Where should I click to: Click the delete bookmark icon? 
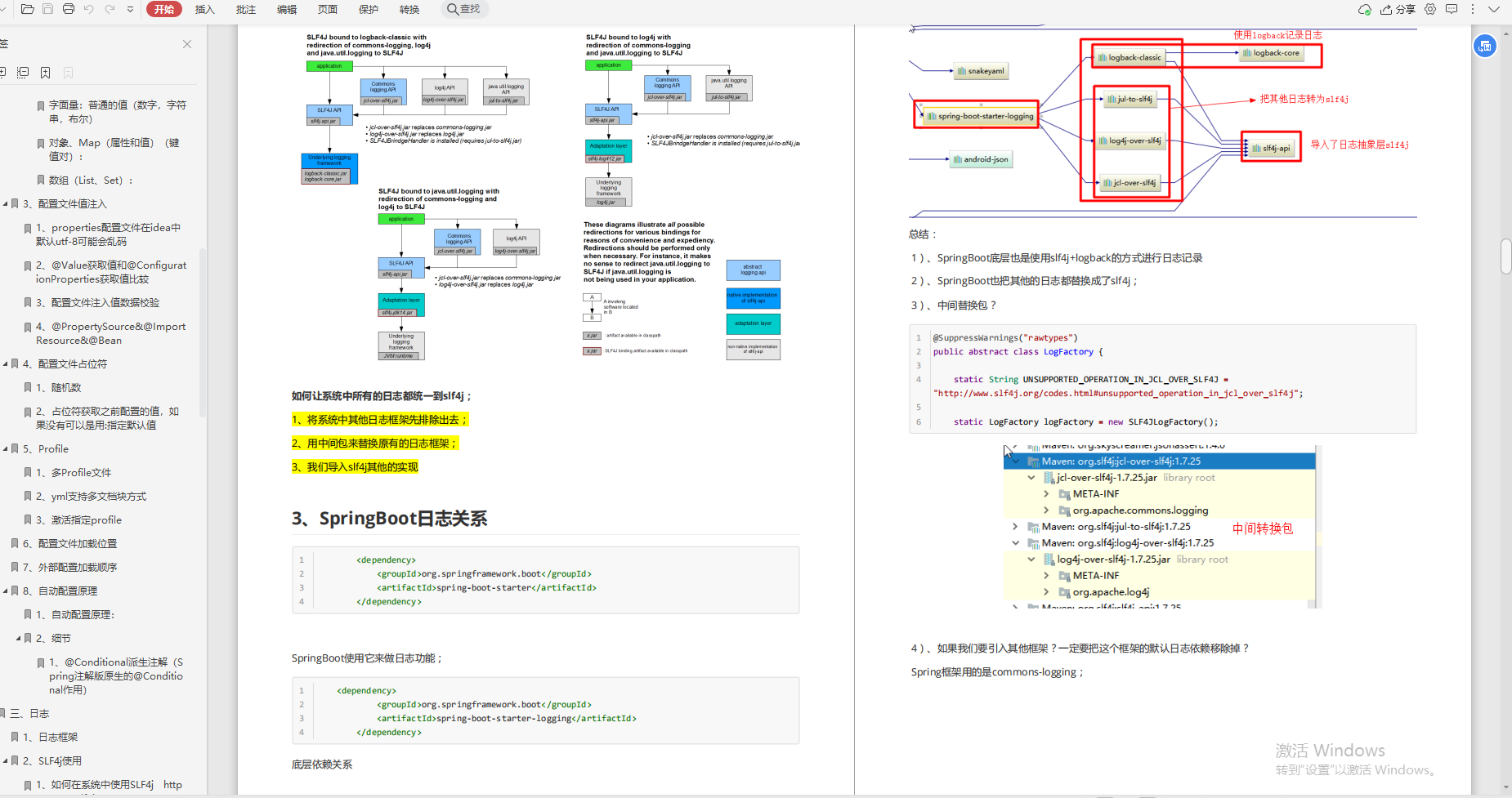pyautogui.click(x=69, y=73)
